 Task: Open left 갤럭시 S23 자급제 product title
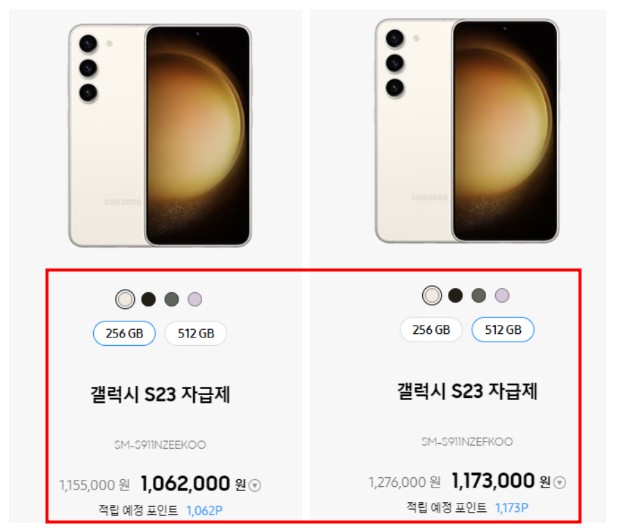160,395
